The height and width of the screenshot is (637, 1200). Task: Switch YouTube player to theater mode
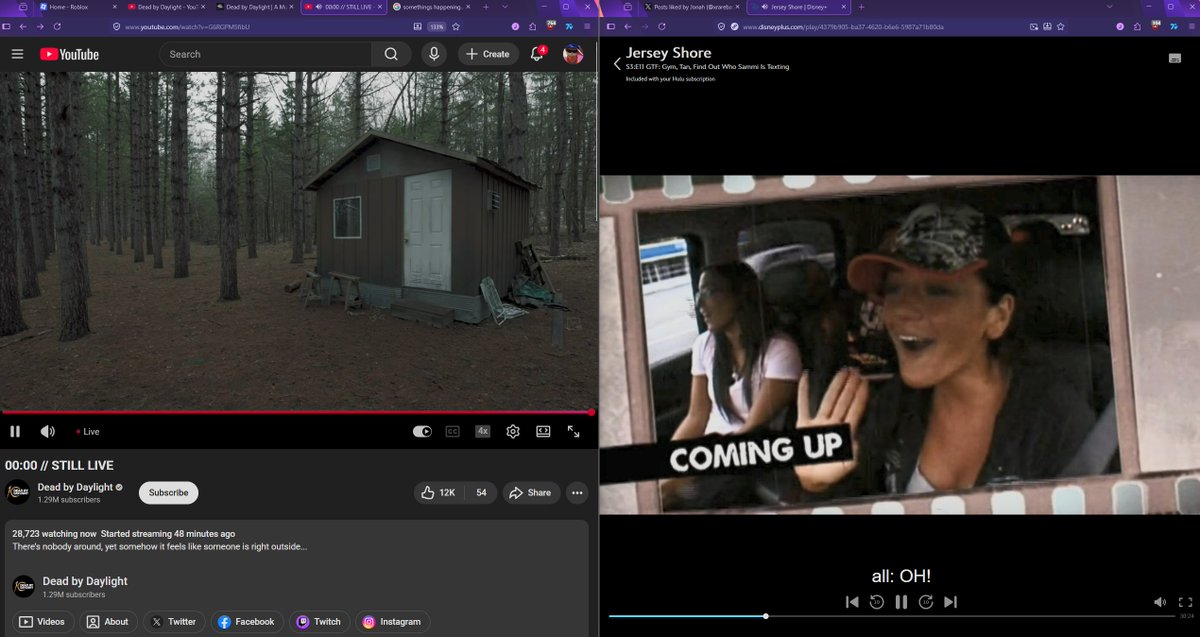coord(543,431)
